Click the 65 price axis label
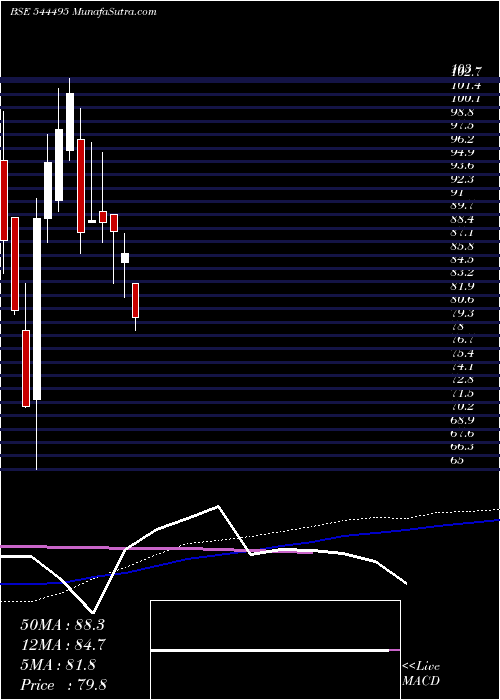500x700 pixels. click(457, 460)
